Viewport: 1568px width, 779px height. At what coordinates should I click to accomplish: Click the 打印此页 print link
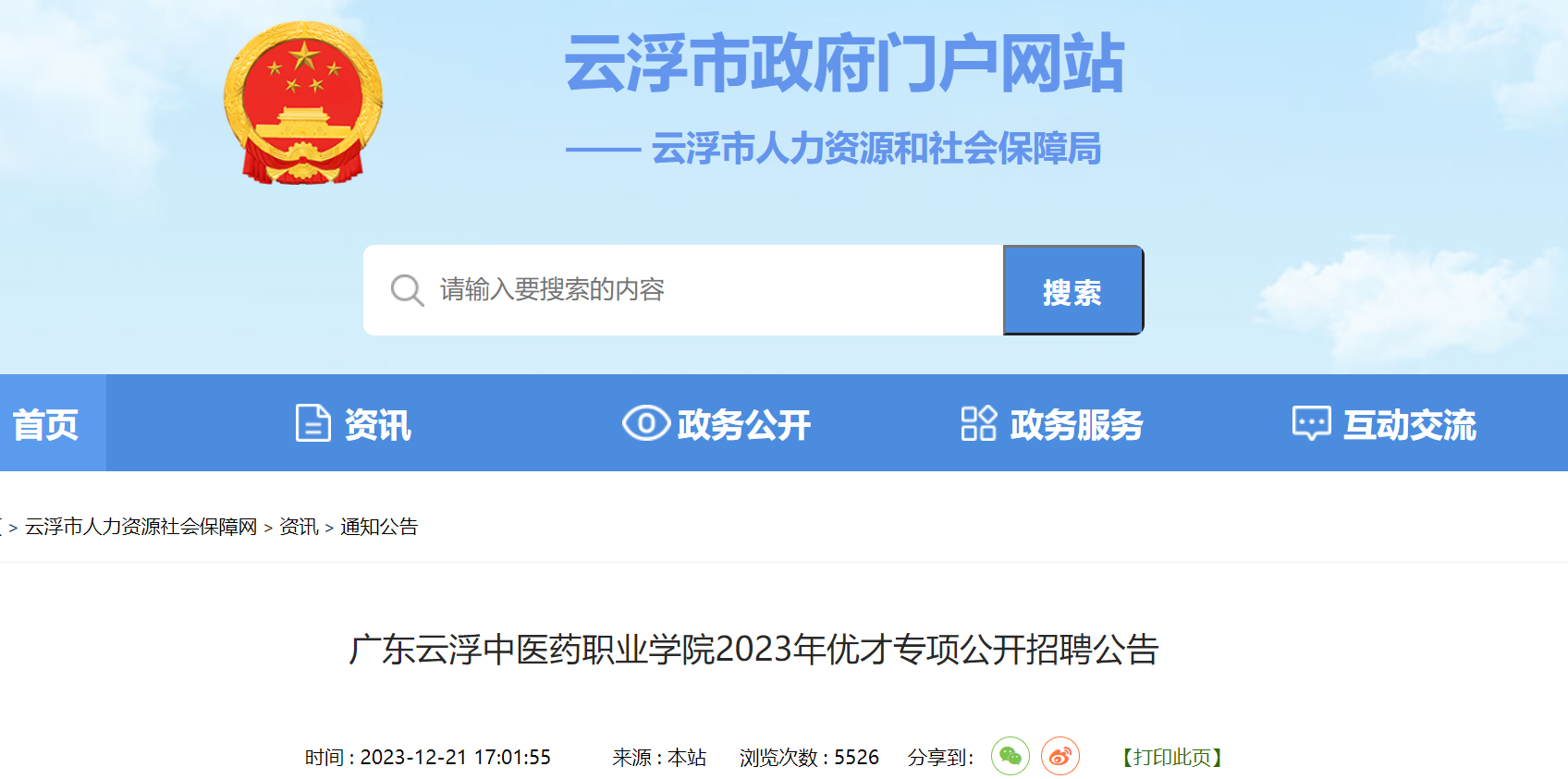[1172, 758]
